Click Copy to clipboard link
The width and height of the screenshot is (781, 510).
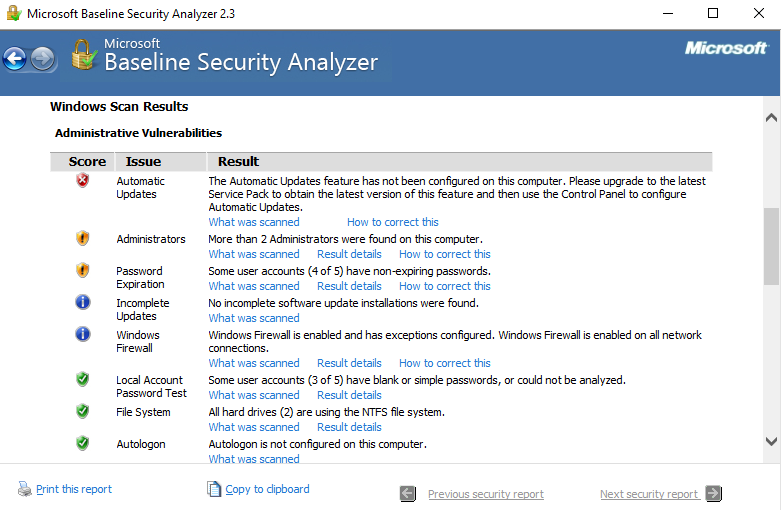[x=267, y=489]
